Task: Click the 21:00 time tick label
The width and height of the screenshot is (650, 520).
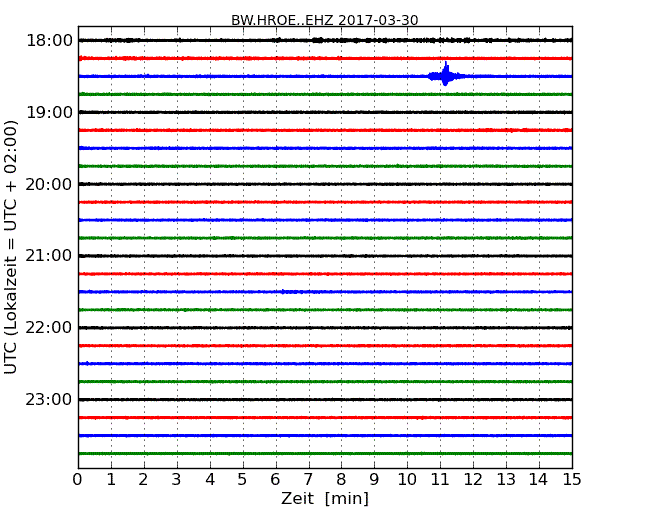Action: click(x=49, y=256)
